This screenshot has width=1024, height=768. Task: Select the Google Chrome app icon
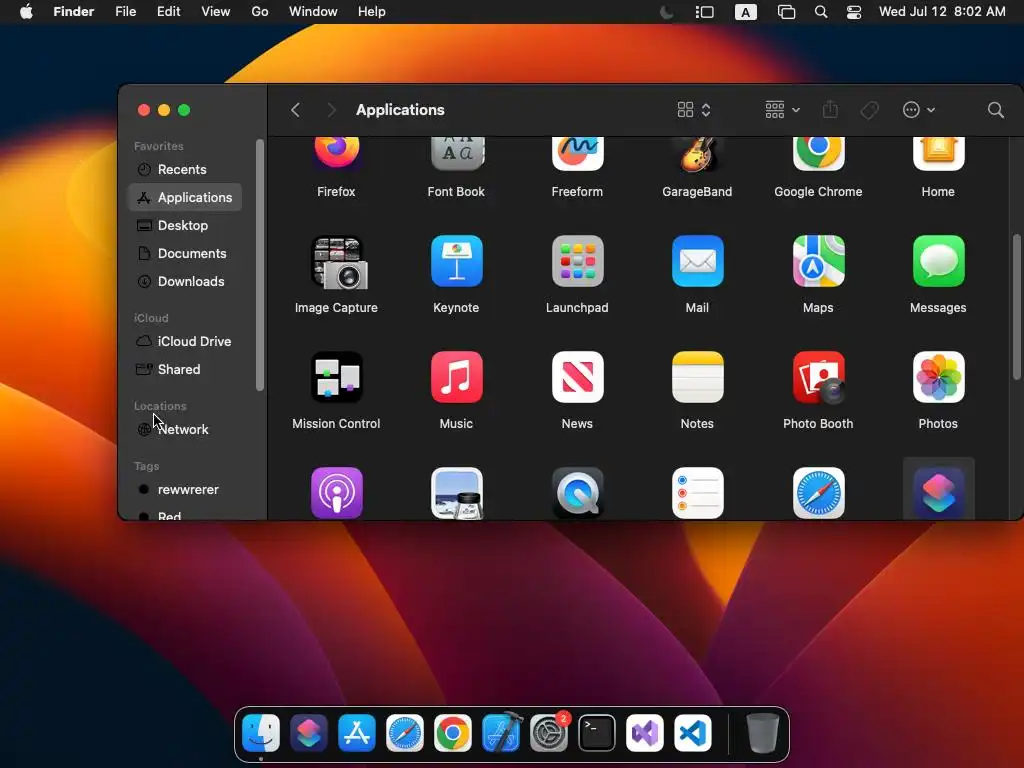pyautogui.click(x=818, y=153)
